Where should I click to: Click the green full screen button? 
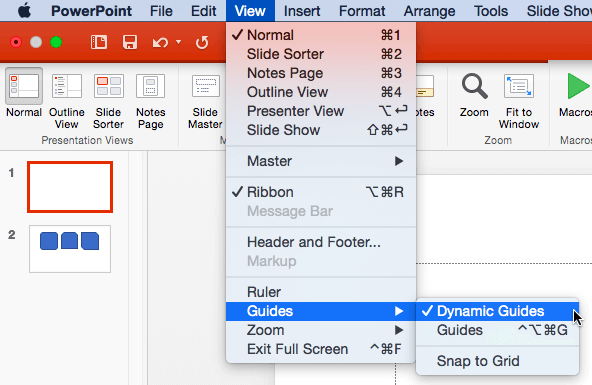click(56, 42)
